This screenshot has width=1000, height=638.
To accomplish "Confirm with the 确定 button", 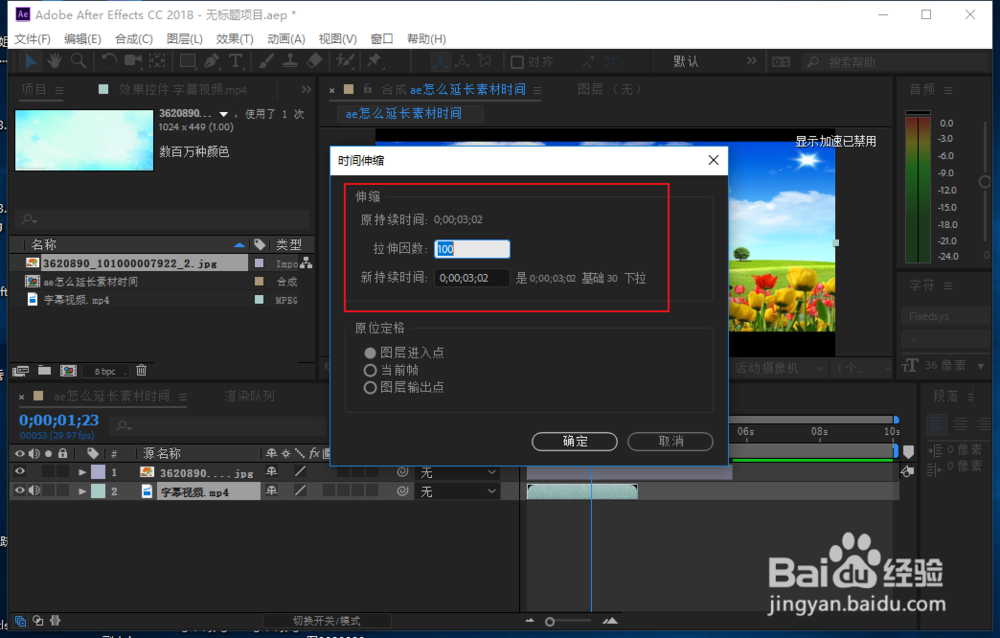I will pyautogui.click(x=574, y=441).
